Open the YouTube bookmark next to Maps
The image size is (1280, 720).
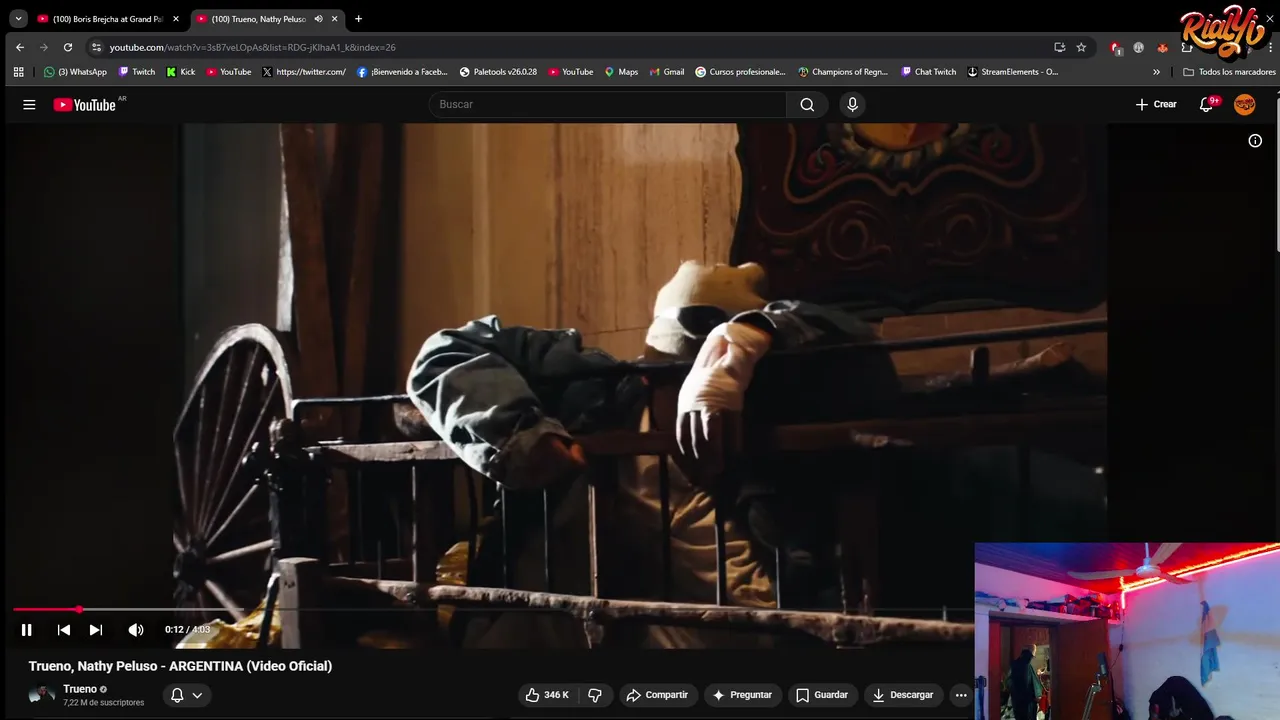point(571,72)
